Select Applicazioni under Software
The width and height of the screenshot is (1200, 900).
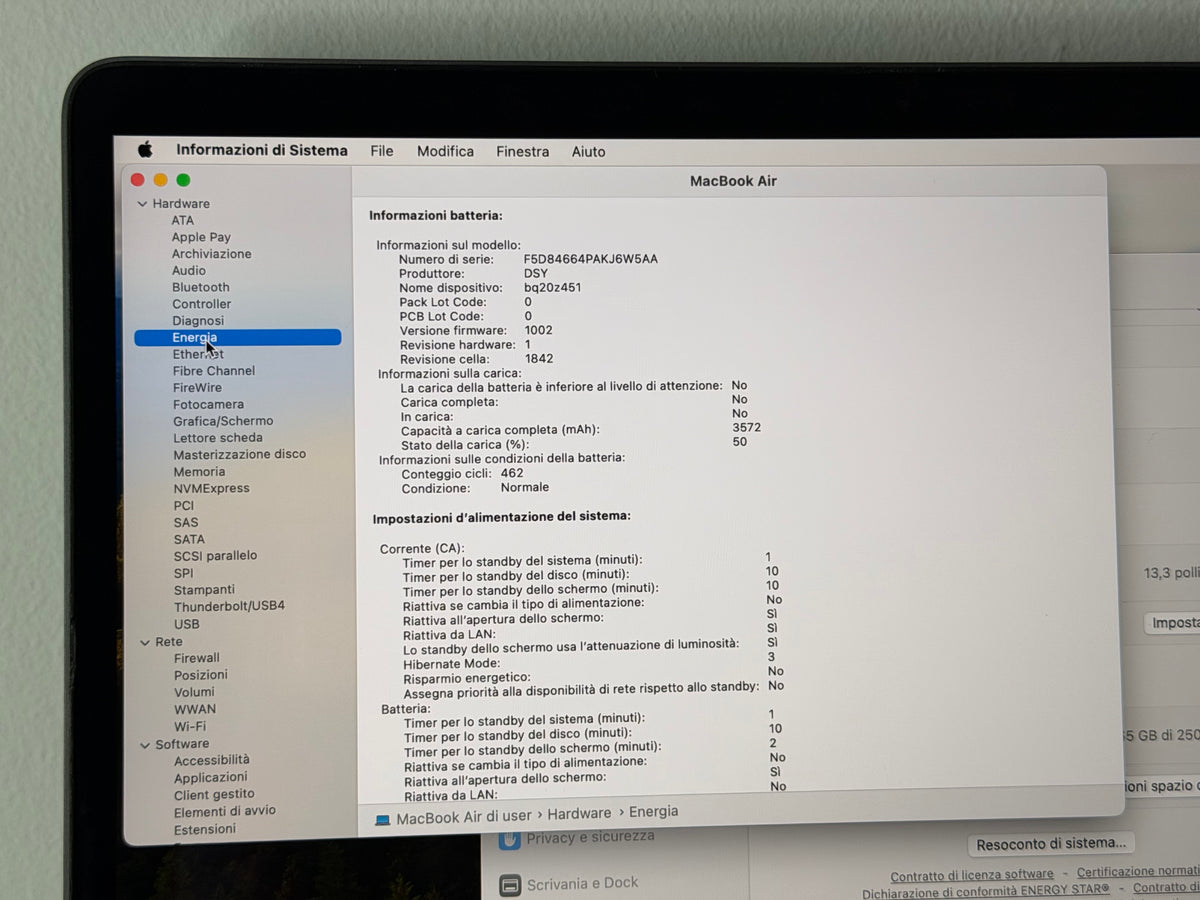click(x=211, y=777)
